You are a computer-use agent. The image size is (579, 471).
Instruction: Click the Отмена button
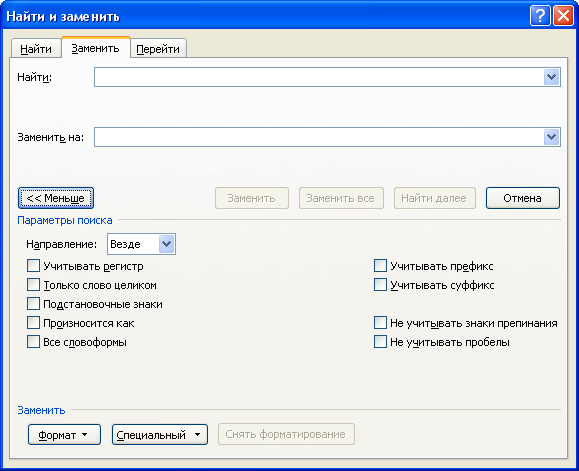coord(523,198)
